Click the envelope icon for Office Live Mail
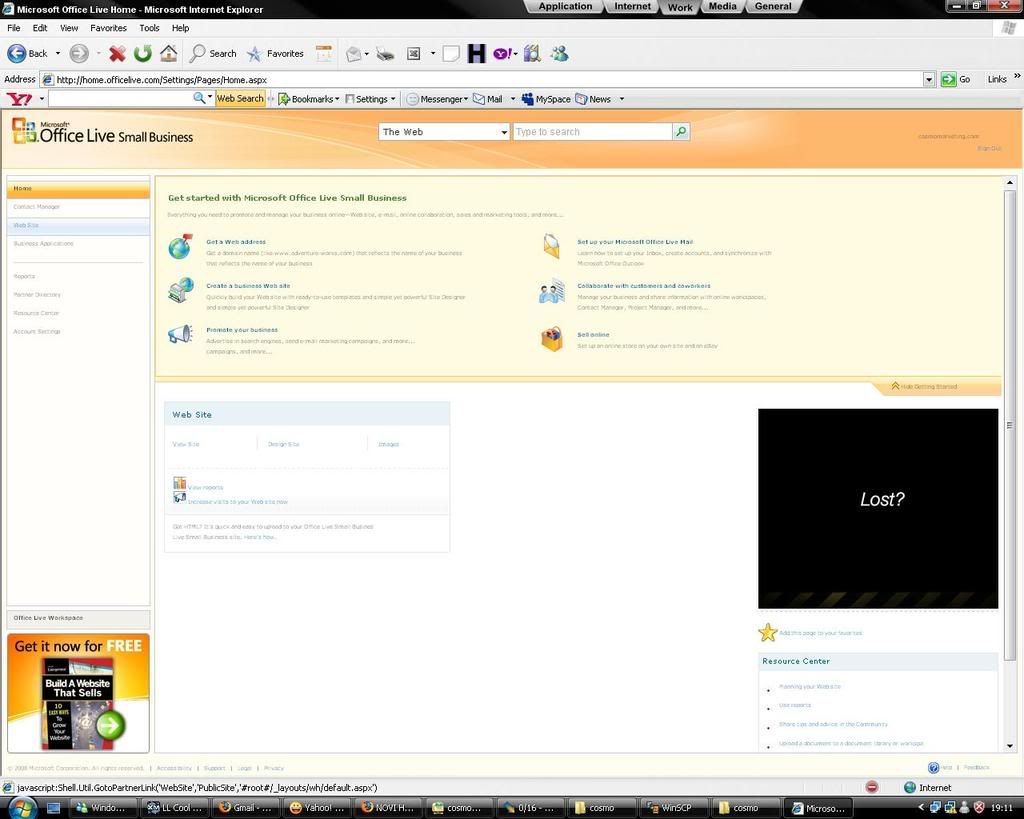Image resolution: width=1024 pixels, height=819 pixels. pyautogui.click(x=552, y=246)
